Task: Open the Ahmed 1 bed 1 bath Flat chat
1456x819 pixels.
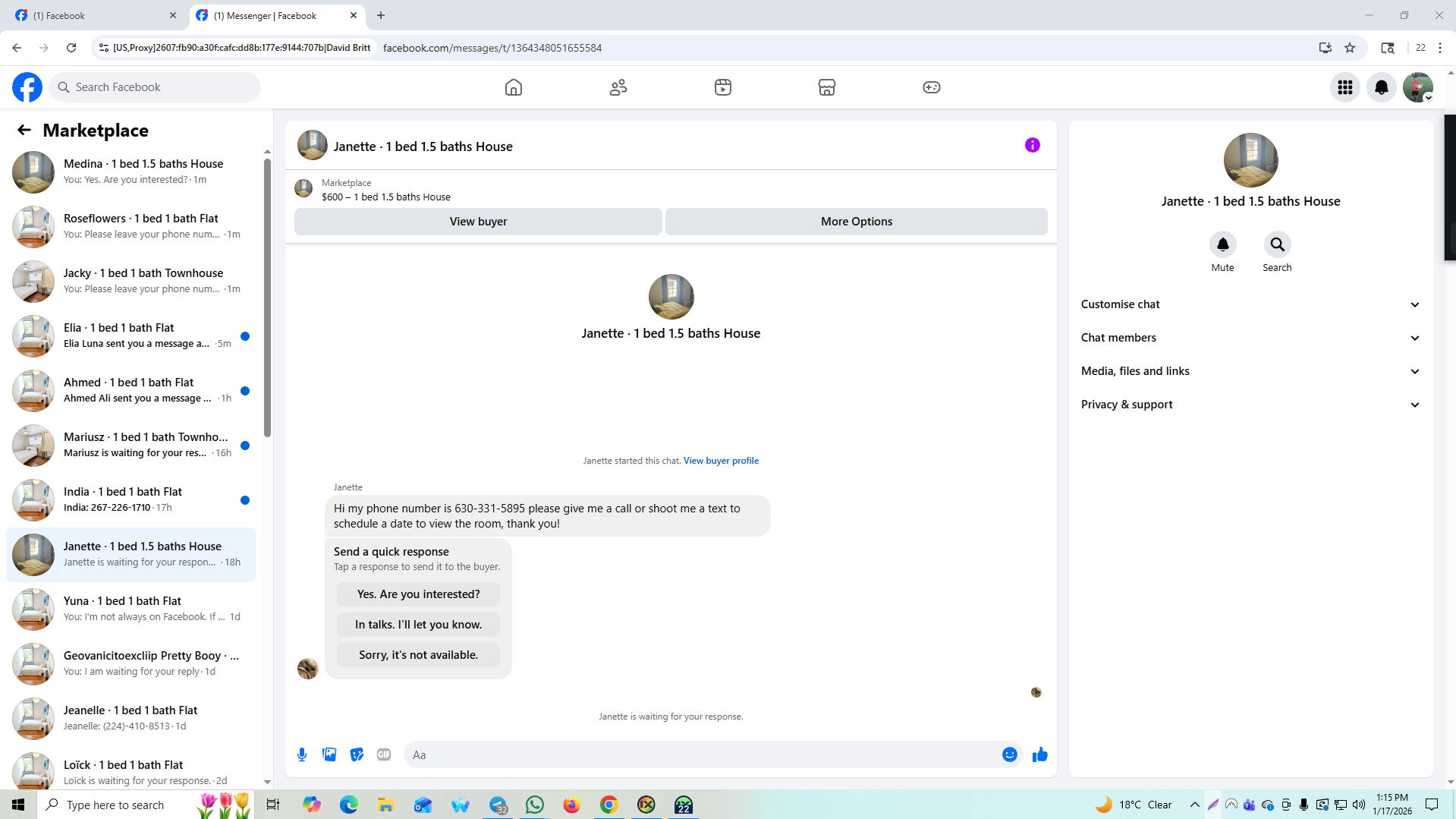Action: (131, 390)
